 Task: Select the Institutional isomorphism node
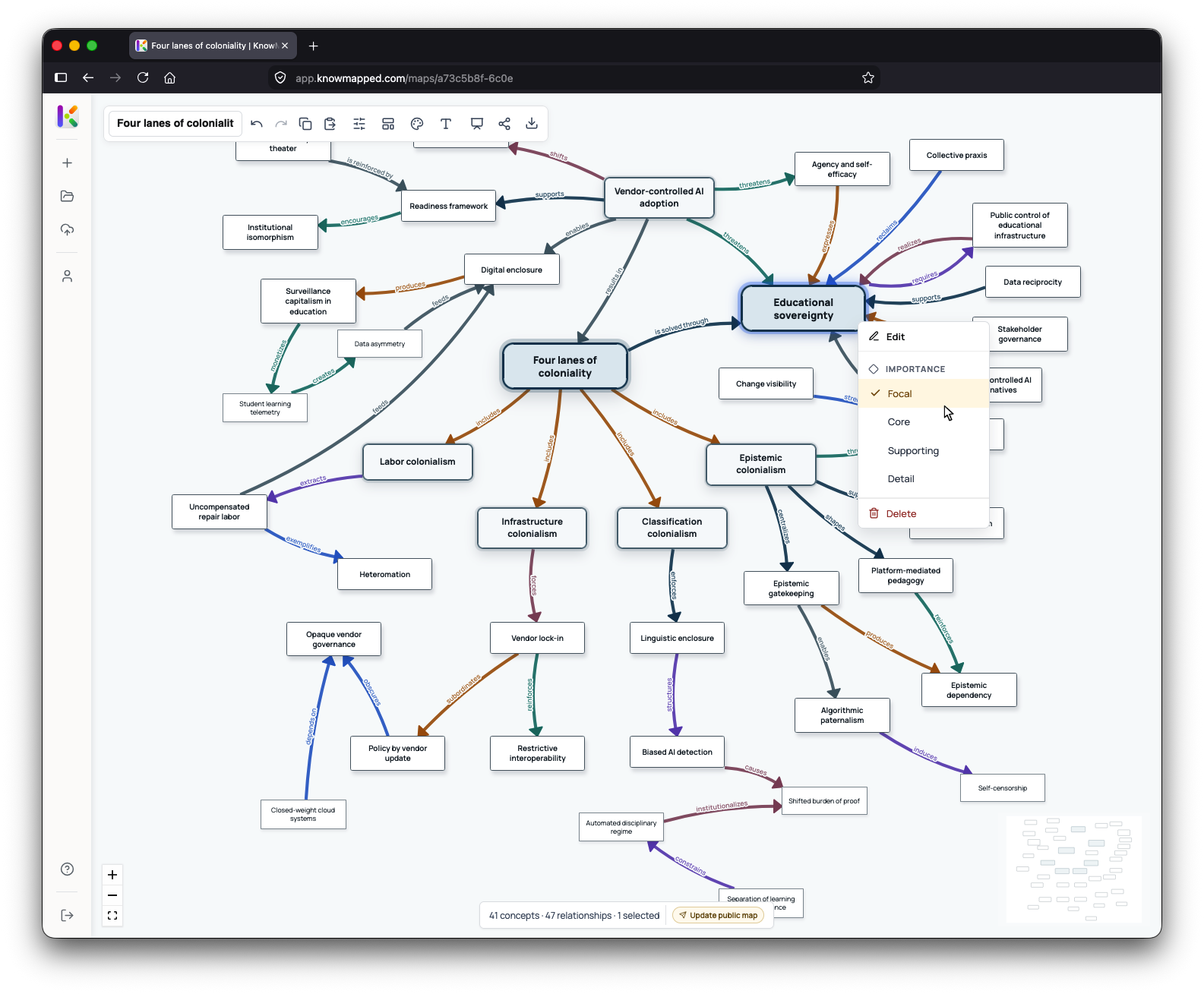pyautogui.click(x=270, y=233)
